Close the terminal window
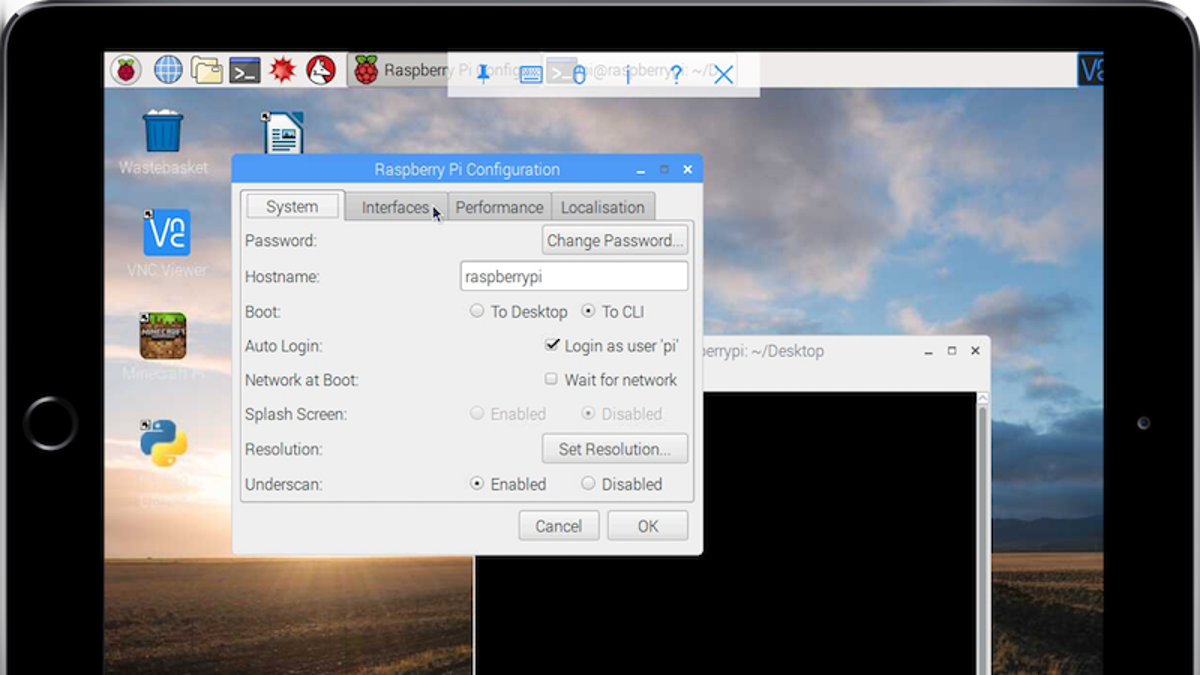 pyautogui.click(x=975, y=351)
